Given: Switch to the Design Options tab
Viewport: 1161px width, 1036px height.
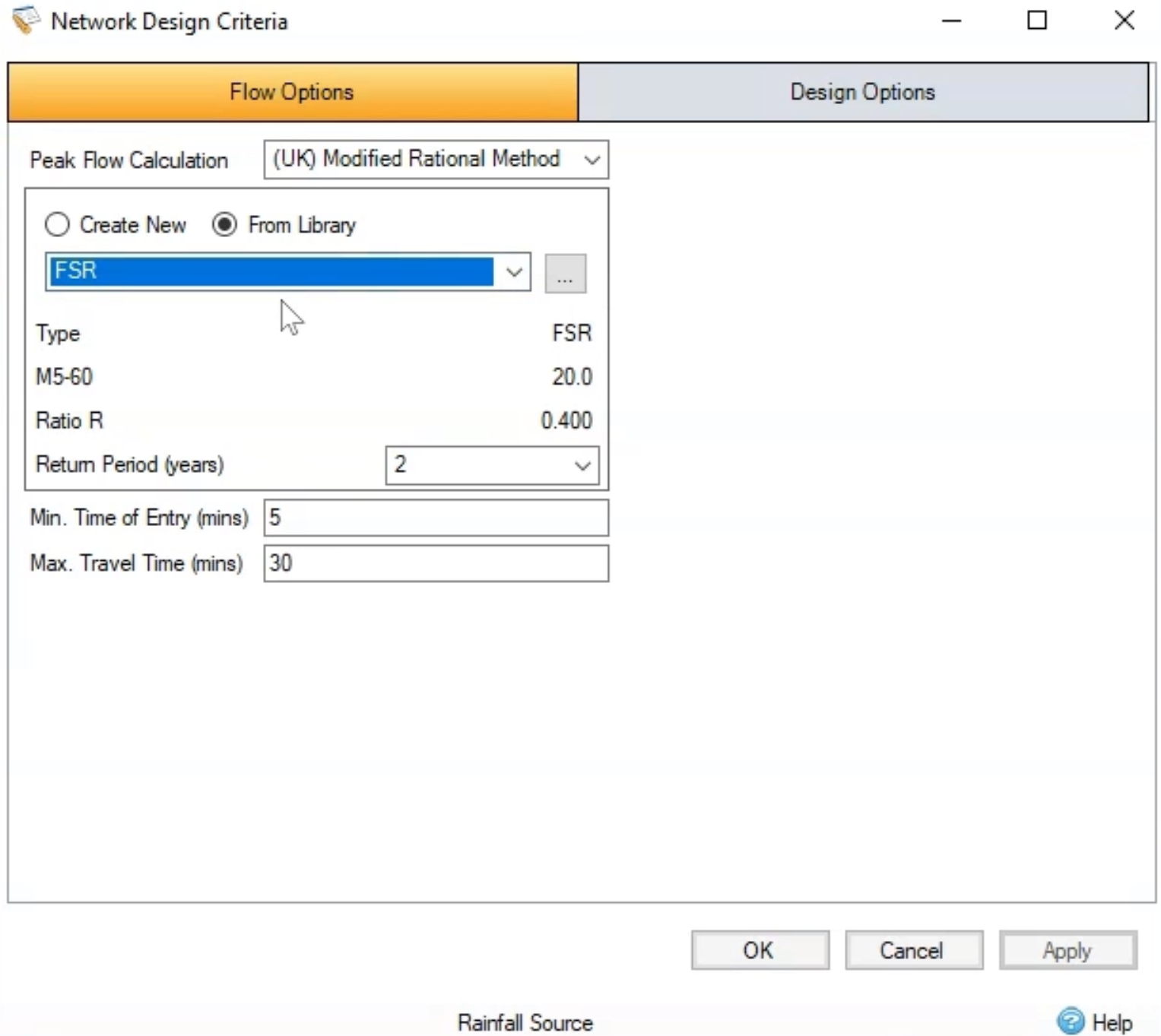Looking at the screenshot, I should coord(863,92).
